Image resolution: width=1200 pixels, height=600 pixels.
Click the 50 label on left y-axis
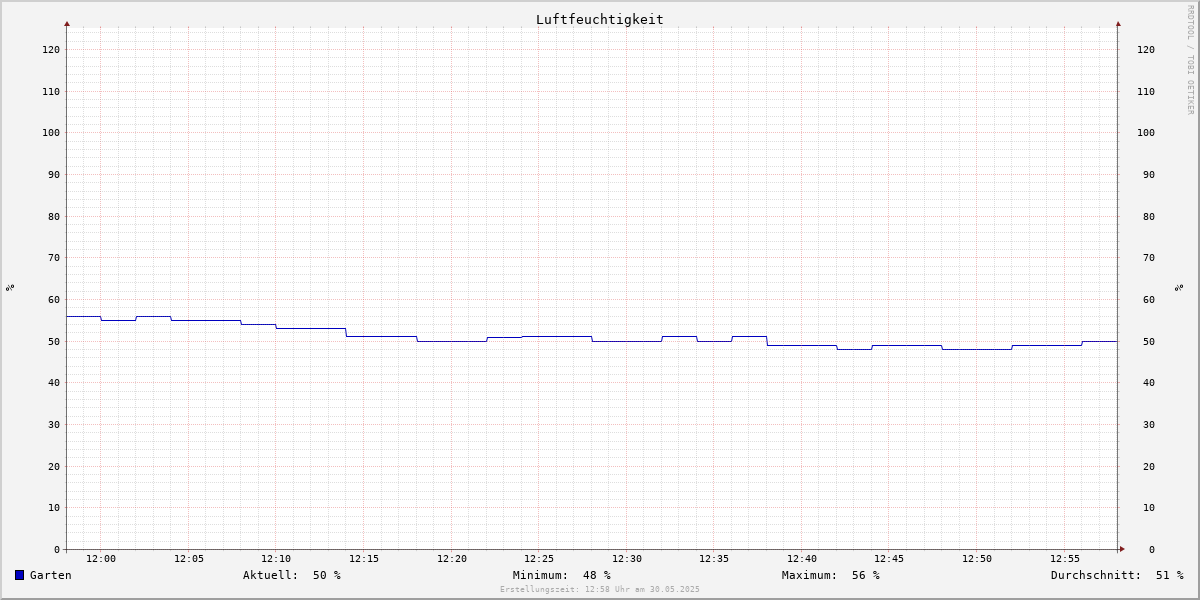[54, 341]
